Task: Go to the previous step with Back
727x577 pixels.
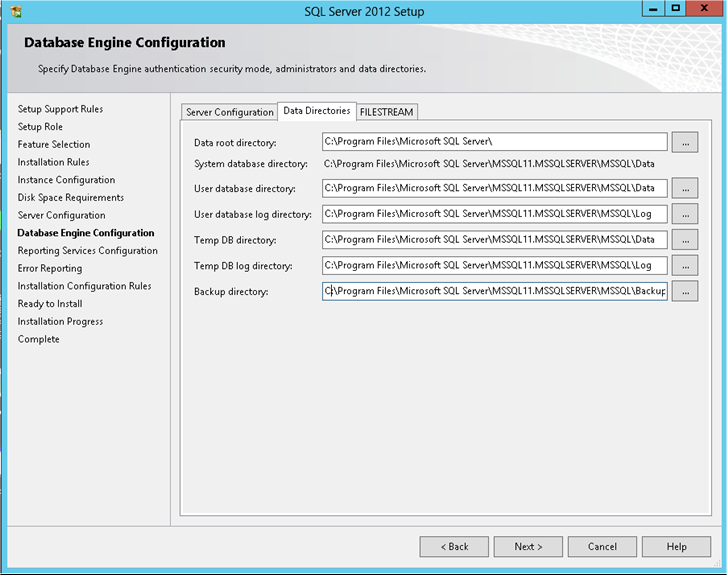Action: [454, 547]
